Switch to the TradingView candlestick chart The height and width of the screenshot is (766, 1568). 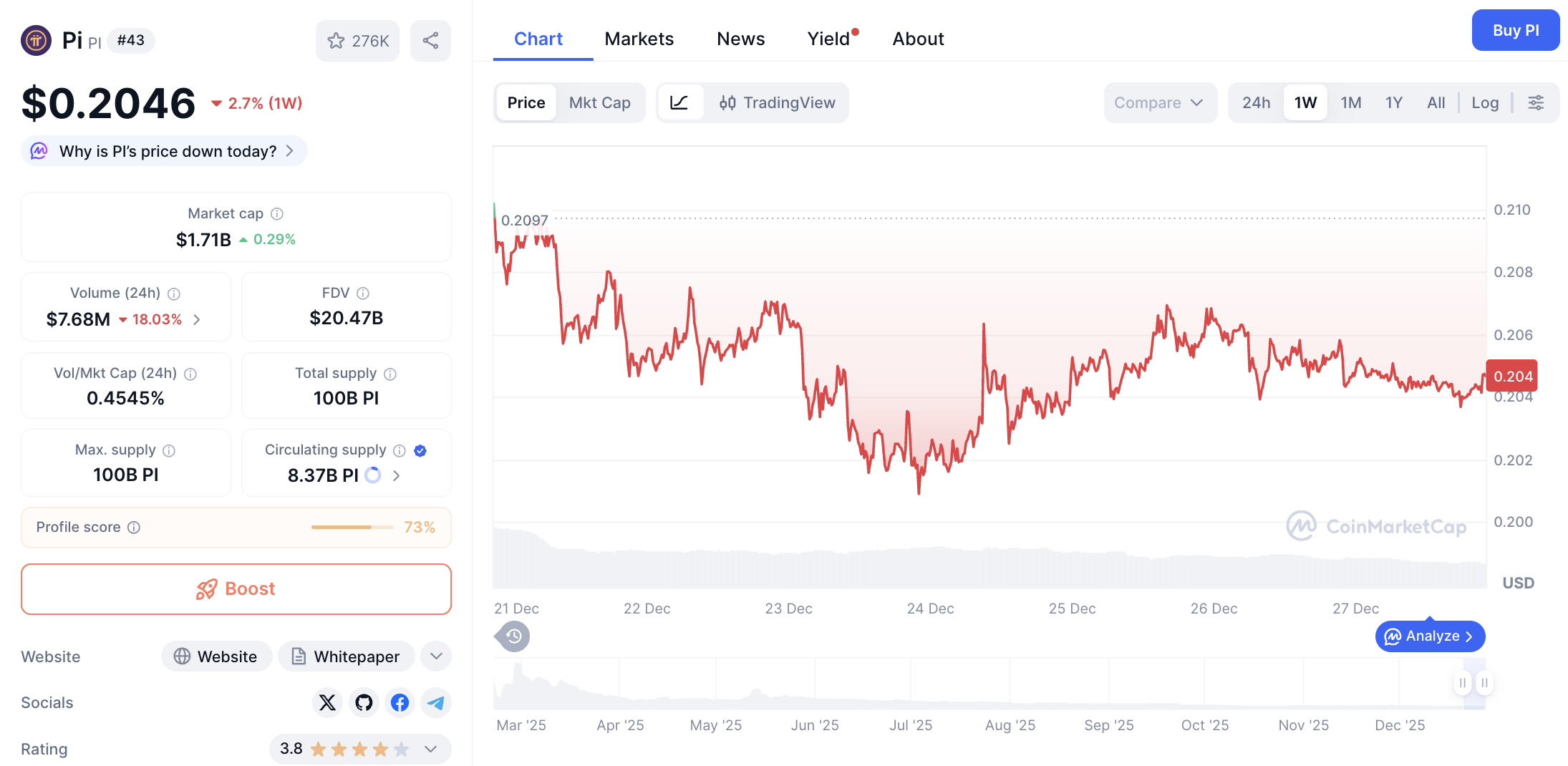pos(778,102)
